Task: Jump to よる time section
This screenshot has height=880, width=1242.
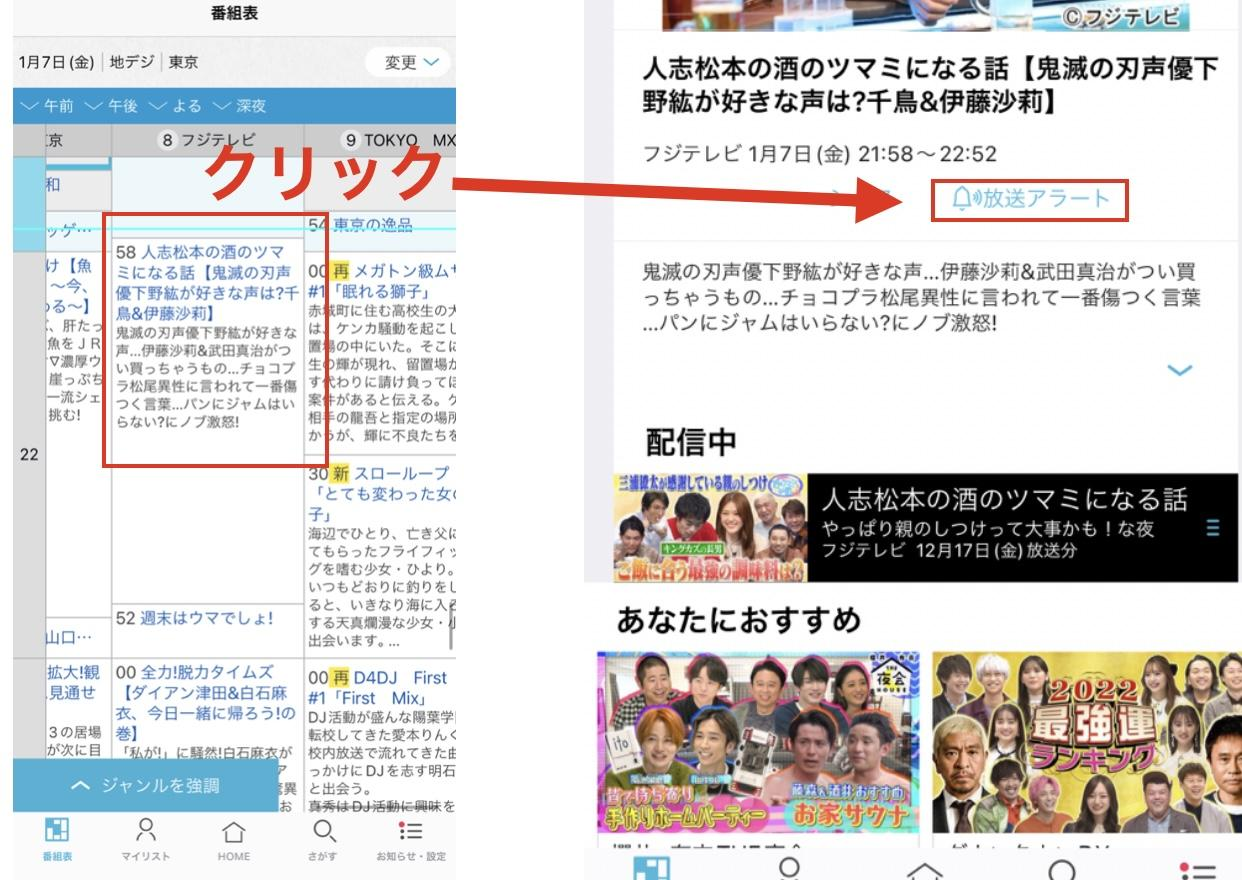Action: [175, 106]
